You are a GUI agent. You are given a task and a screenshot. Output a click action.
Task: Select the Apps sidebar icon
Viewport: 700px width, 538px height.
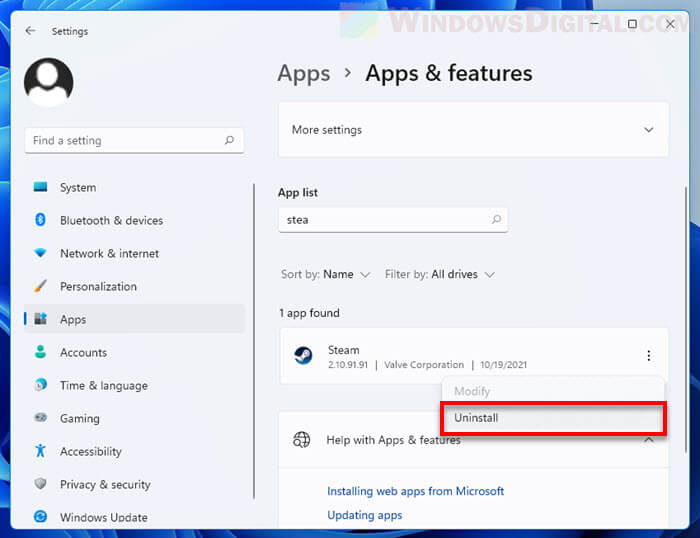(41, 319)
